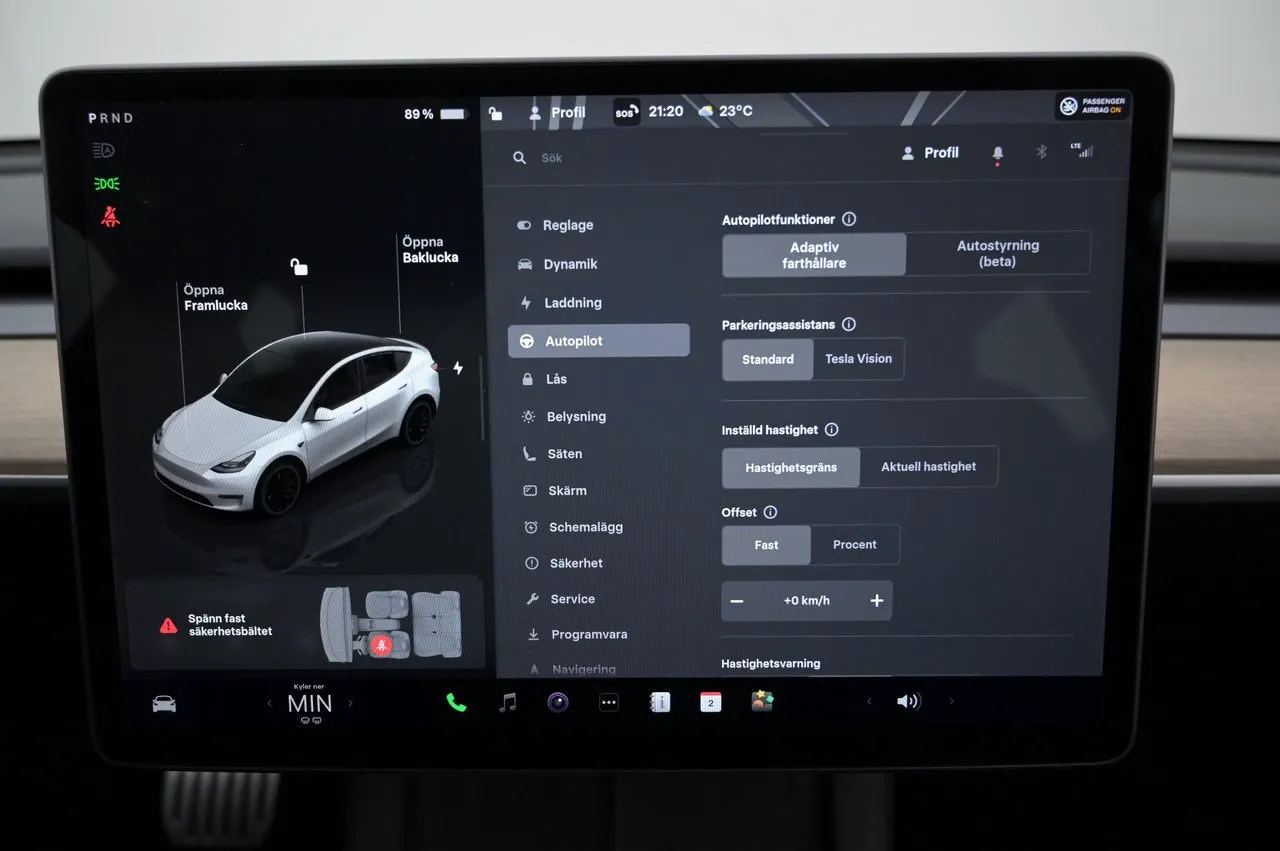Tap the passenger airbag indicator
The height and width of the screenshot is (851, 1280).
pos(1093,106)
